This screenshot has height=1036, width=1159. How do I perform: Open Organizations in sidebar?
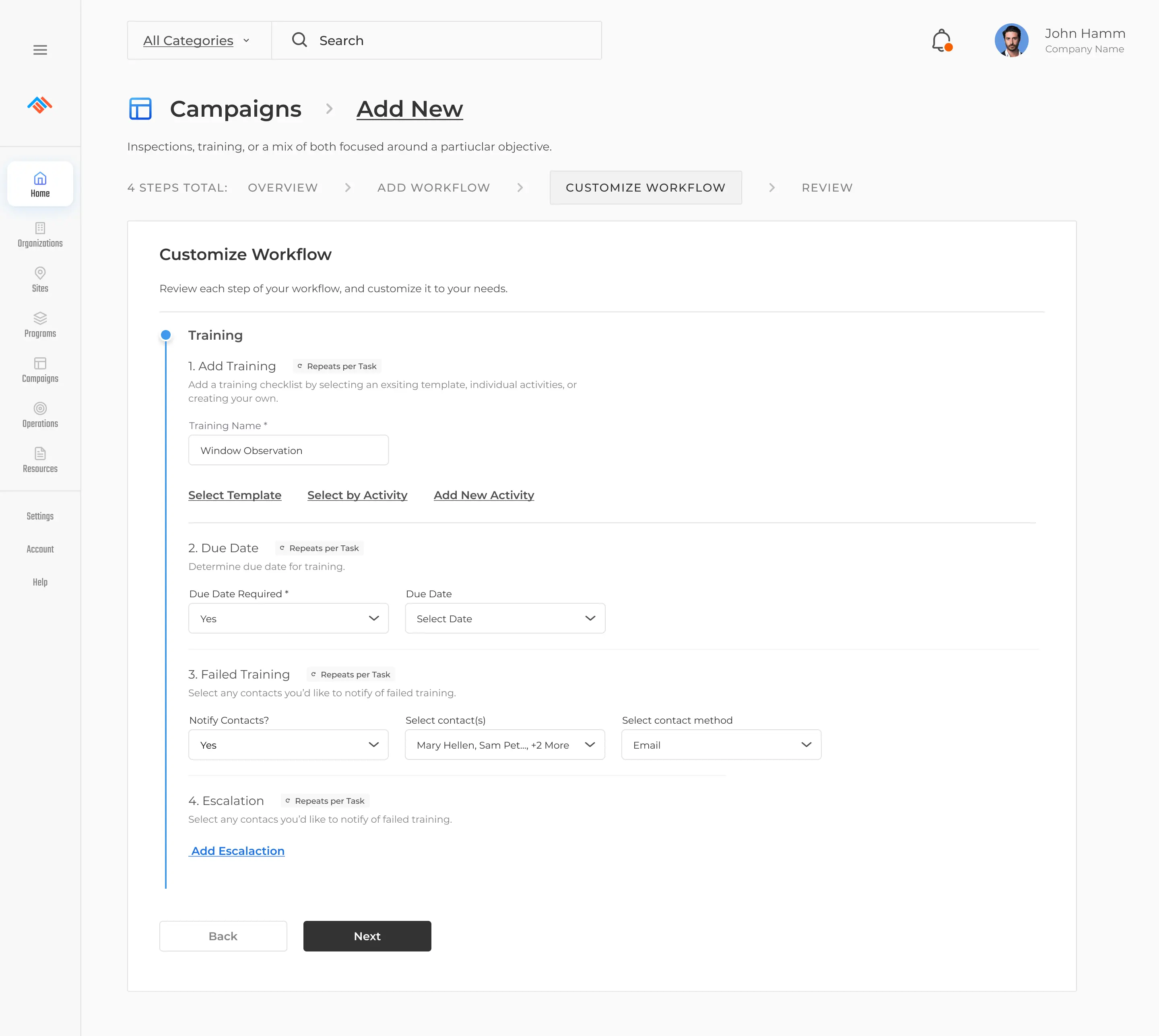tap(40, 235)
